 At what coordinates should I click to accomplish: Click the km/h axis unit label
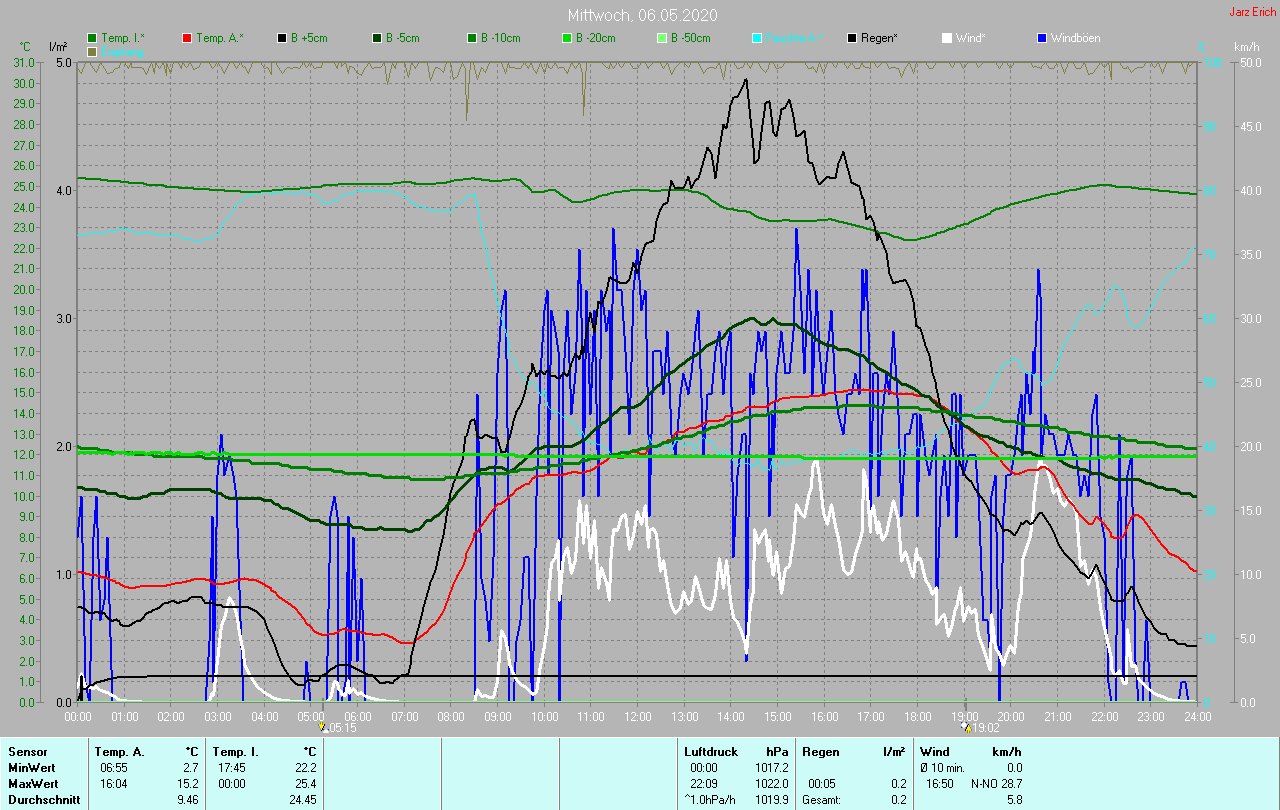(1246, 47)
